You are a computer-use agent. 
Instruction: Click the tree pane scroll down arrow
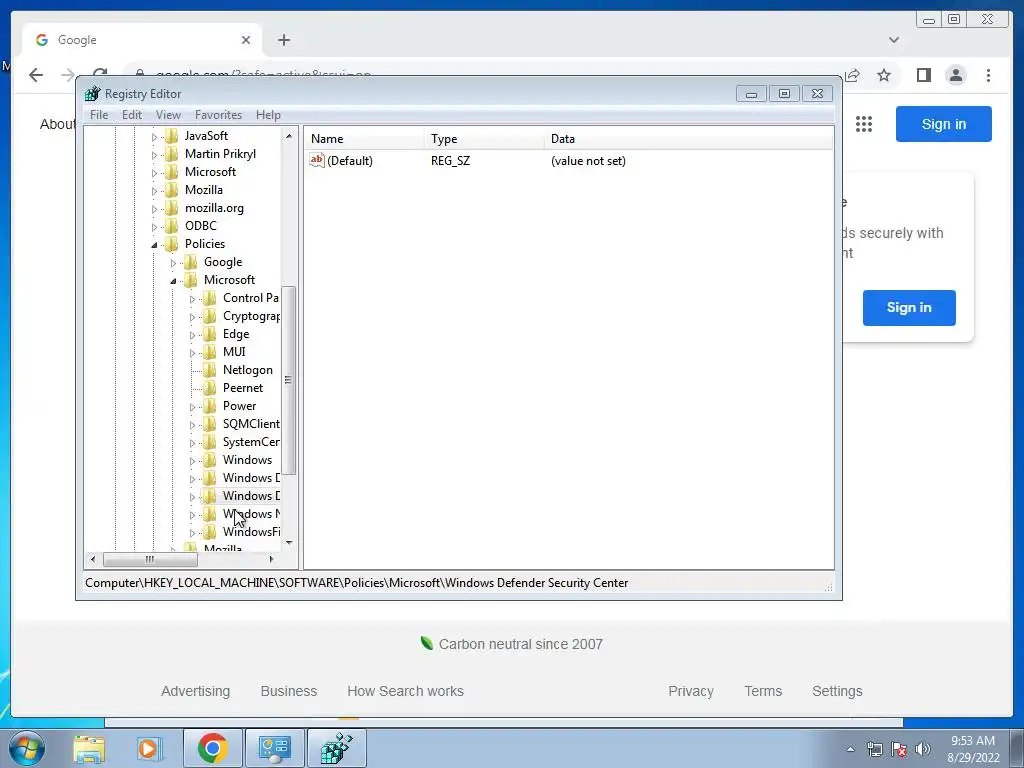click(x=289, y=542)
